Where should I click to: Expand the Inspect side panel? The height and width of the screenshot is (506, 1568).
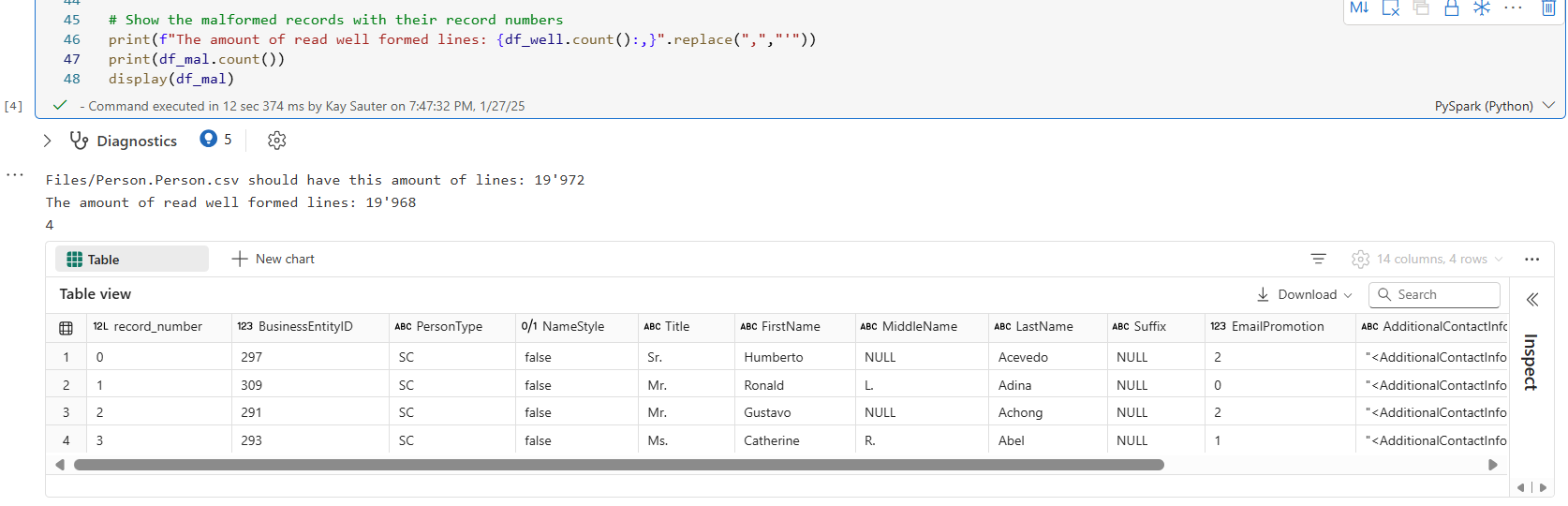[x=1532, y=300]
